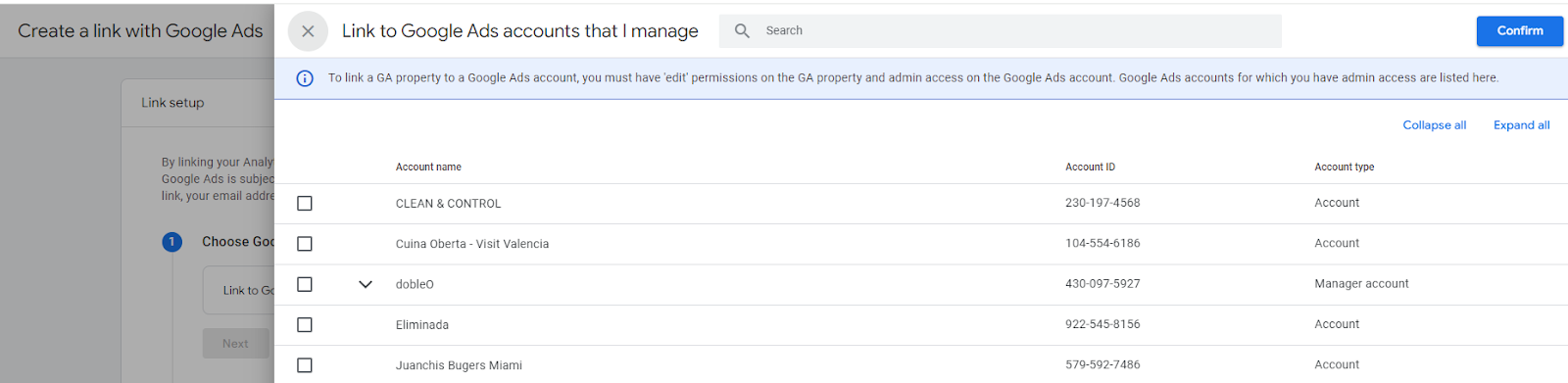Select the Cuina Oberta - Visit Valencia checkbox
Screen dimensions: 1568x383
(x=305, y=244)
